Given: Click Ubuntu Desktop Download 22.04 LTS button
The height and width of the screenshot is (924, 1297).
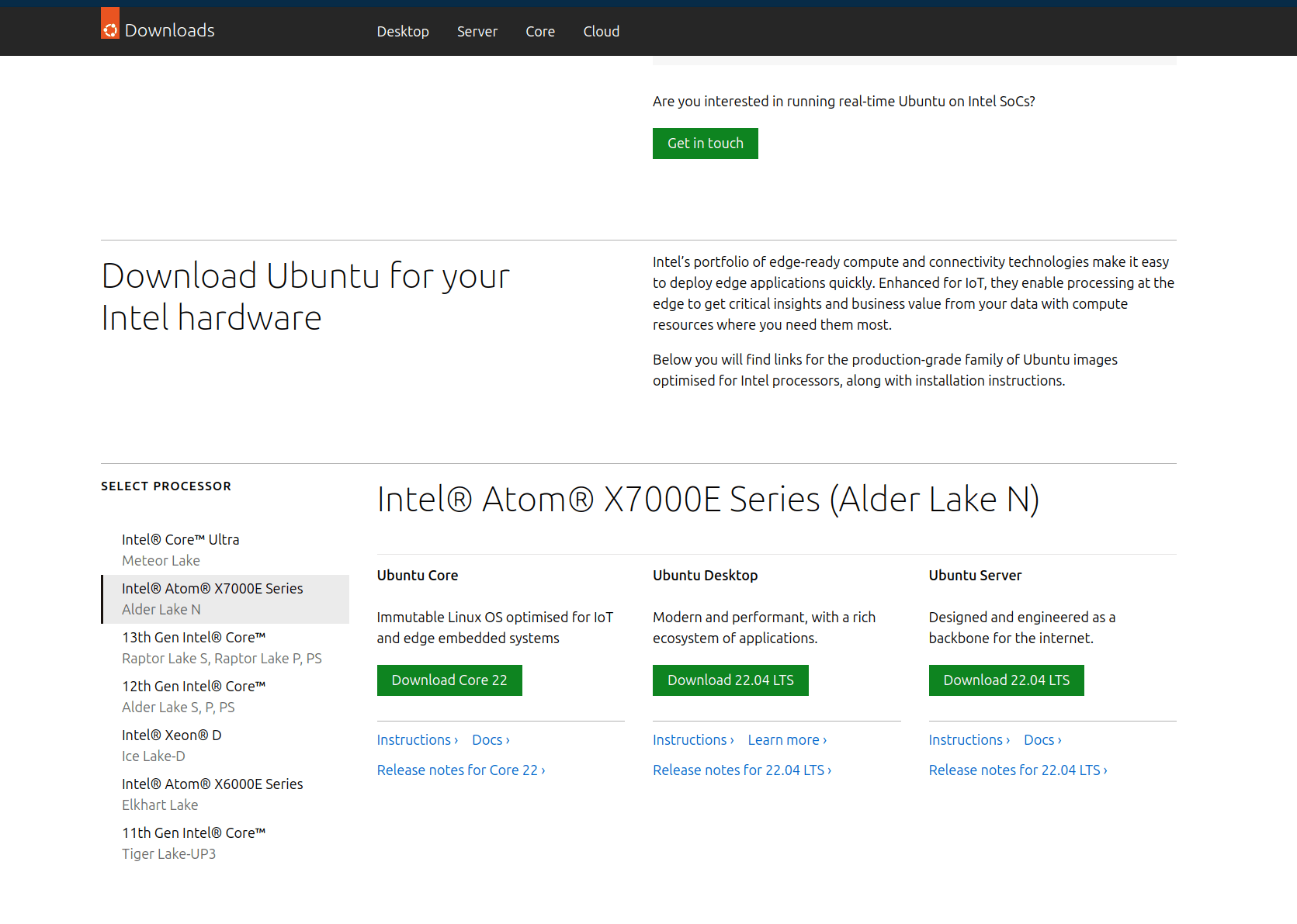Looking at the screenshot, I should 730,680.
